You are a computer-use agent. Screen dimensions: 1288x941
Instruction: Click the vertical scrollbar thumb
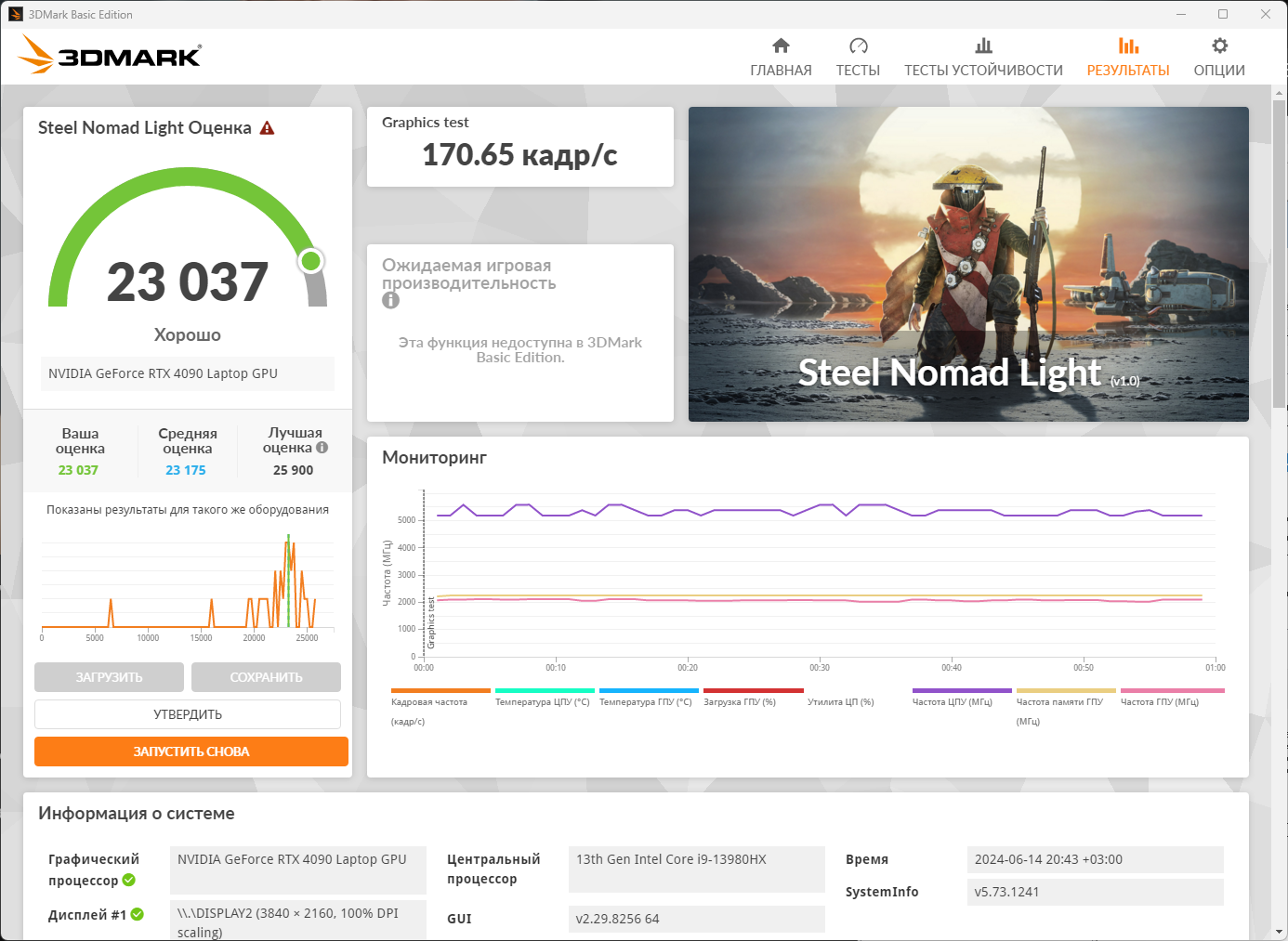pos(1279,253)
